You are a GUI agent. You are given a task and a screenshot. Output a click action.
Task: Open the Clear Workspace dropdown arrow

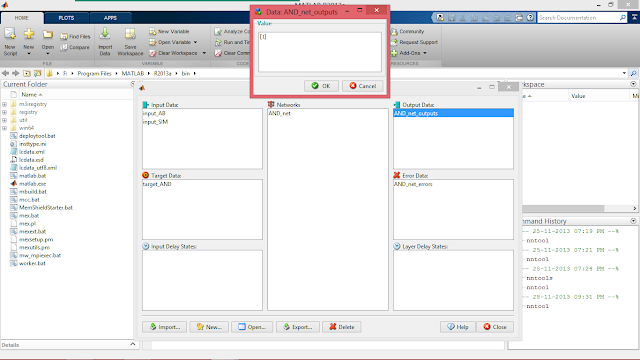[204, 53]
